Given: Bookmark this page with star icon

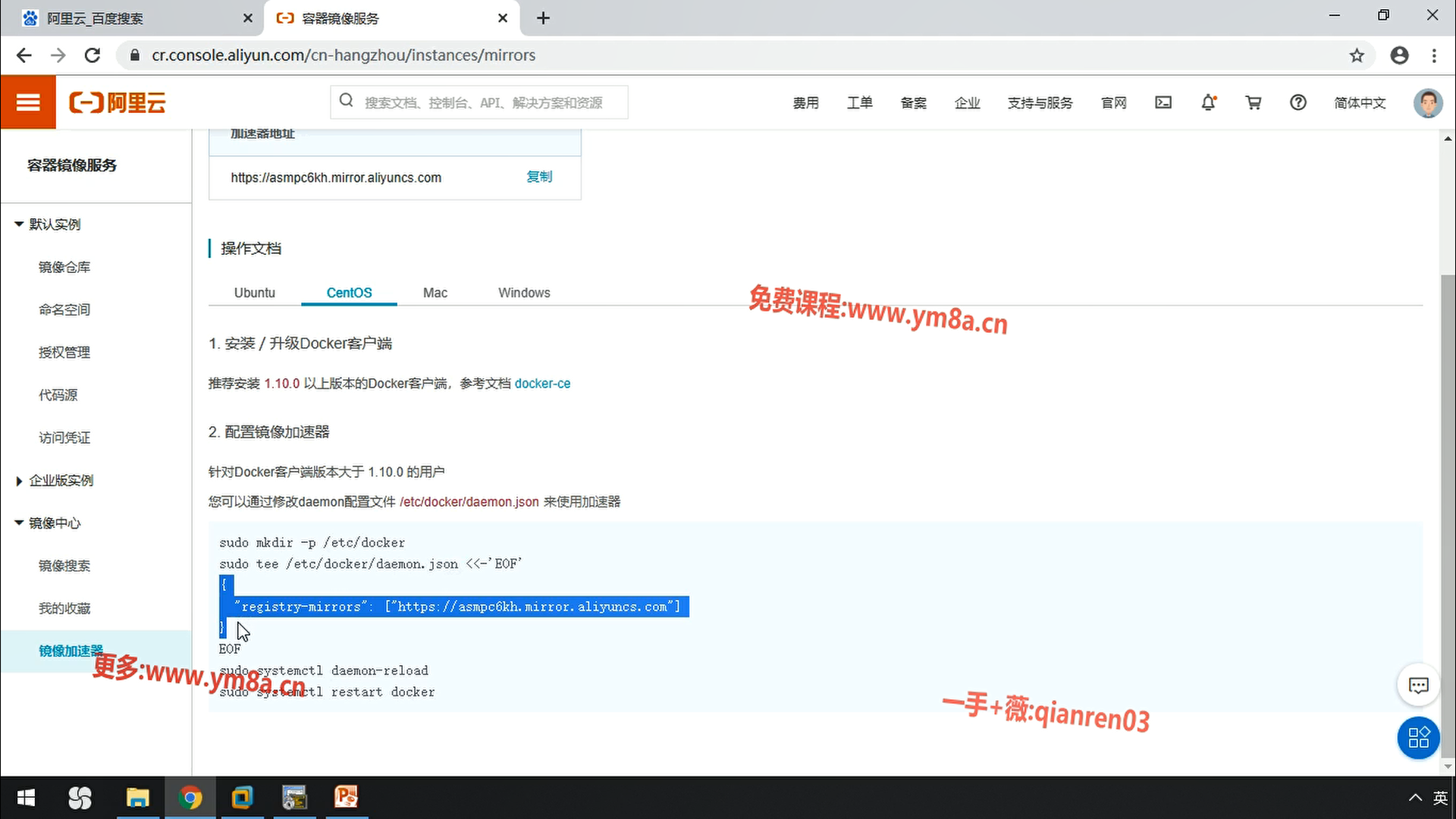Looking at the screenshot, I should point(1357,55).
